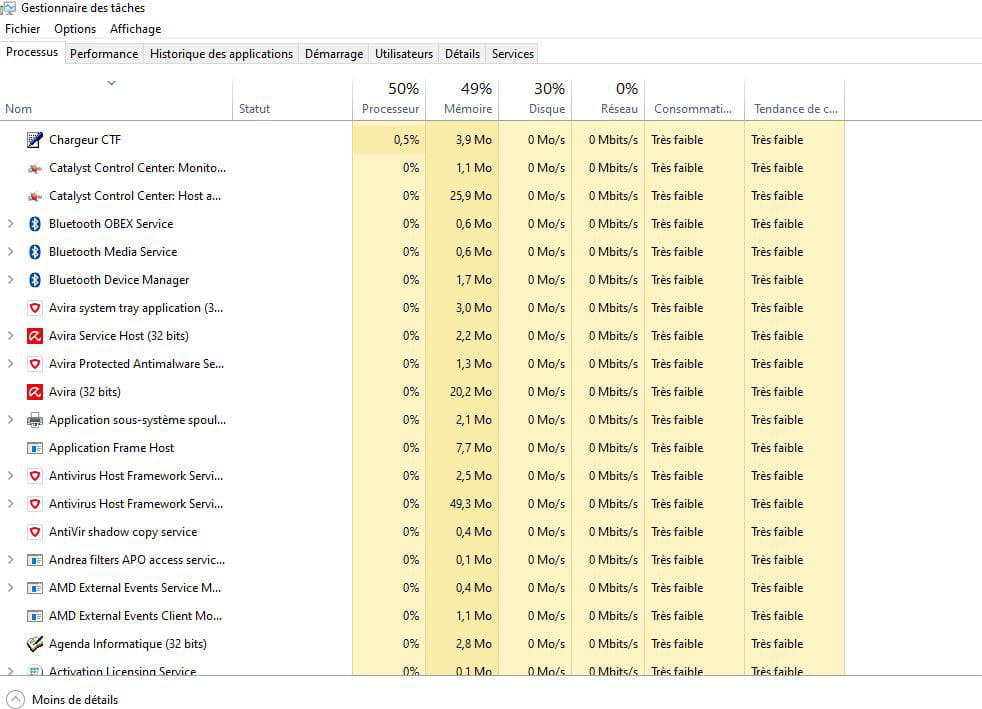Expand Avira Protected Antimalware Service group

[10, 364]
